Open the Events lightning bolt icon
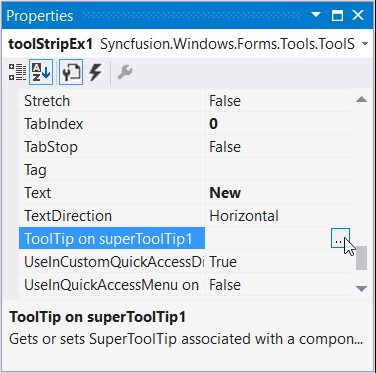 [x=95, y=72]
